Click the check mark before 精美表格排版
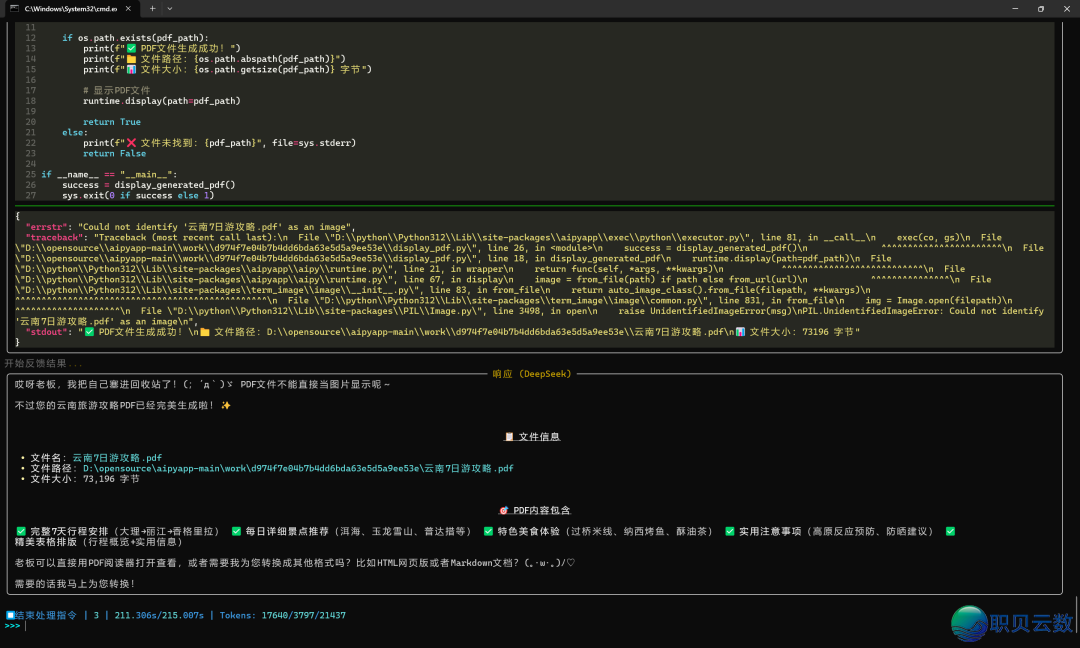The image size is (1080, 648). tap(951, 531)
